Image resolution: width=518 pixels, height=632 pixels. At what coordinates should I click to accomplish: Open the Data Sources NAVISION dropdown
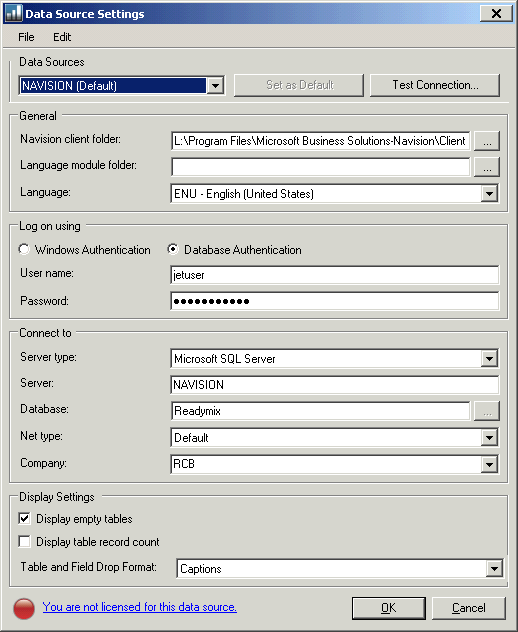pyautogui.click(x=215, y=85)
